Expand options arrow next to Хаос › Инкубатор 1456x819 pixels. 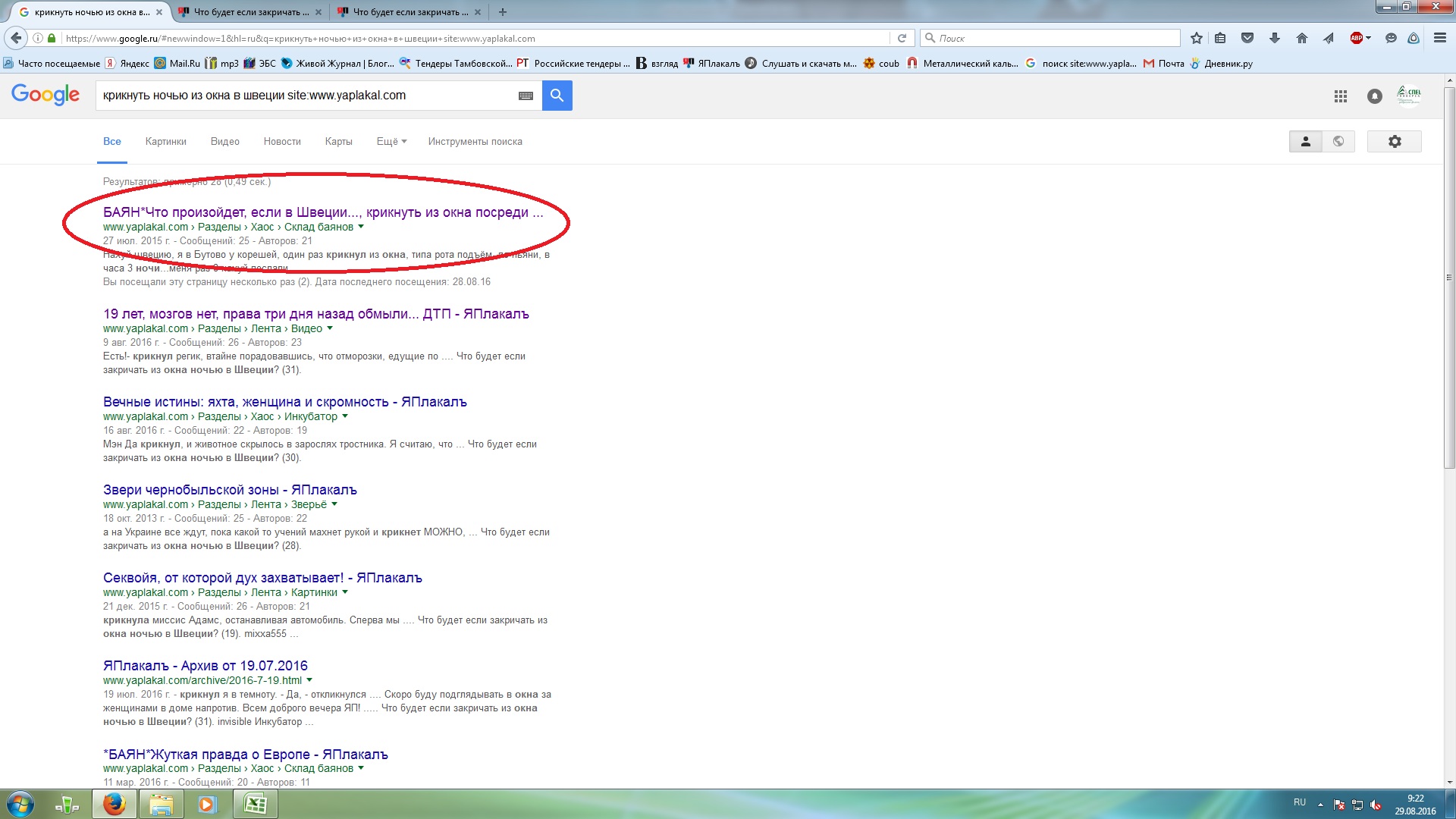[345, 416]
